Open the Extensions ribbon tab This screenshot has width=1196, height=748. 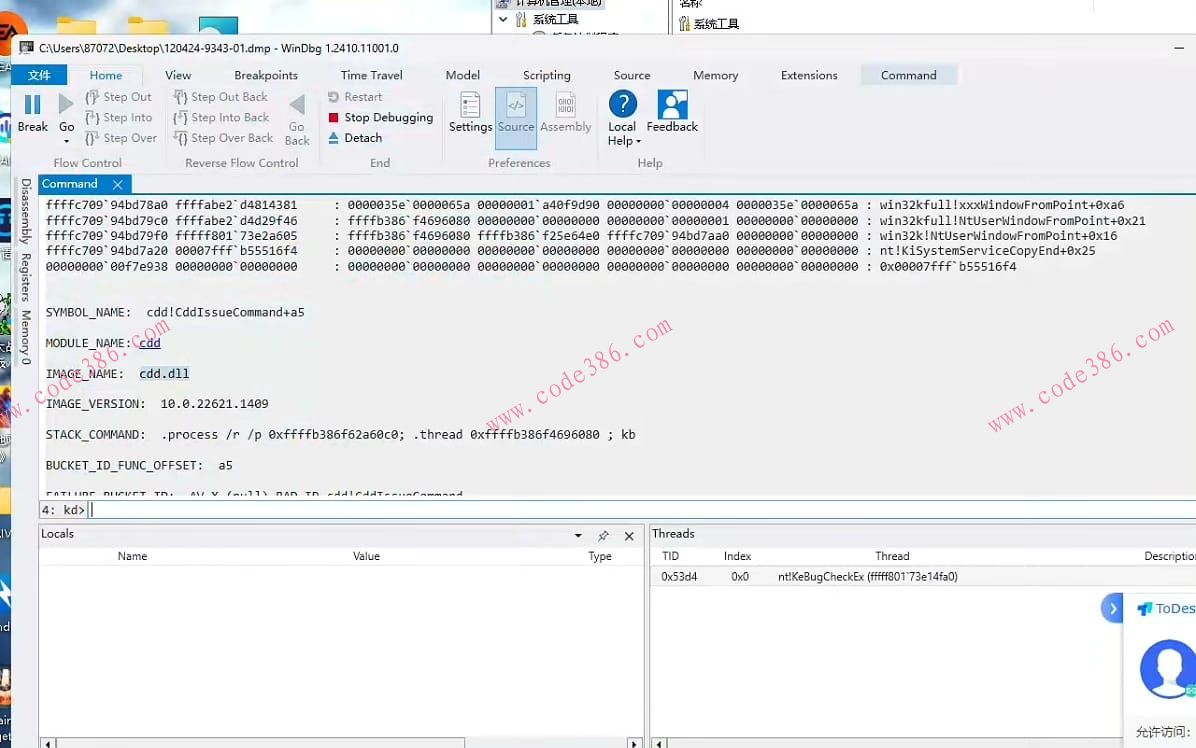[x=809, y=75]
